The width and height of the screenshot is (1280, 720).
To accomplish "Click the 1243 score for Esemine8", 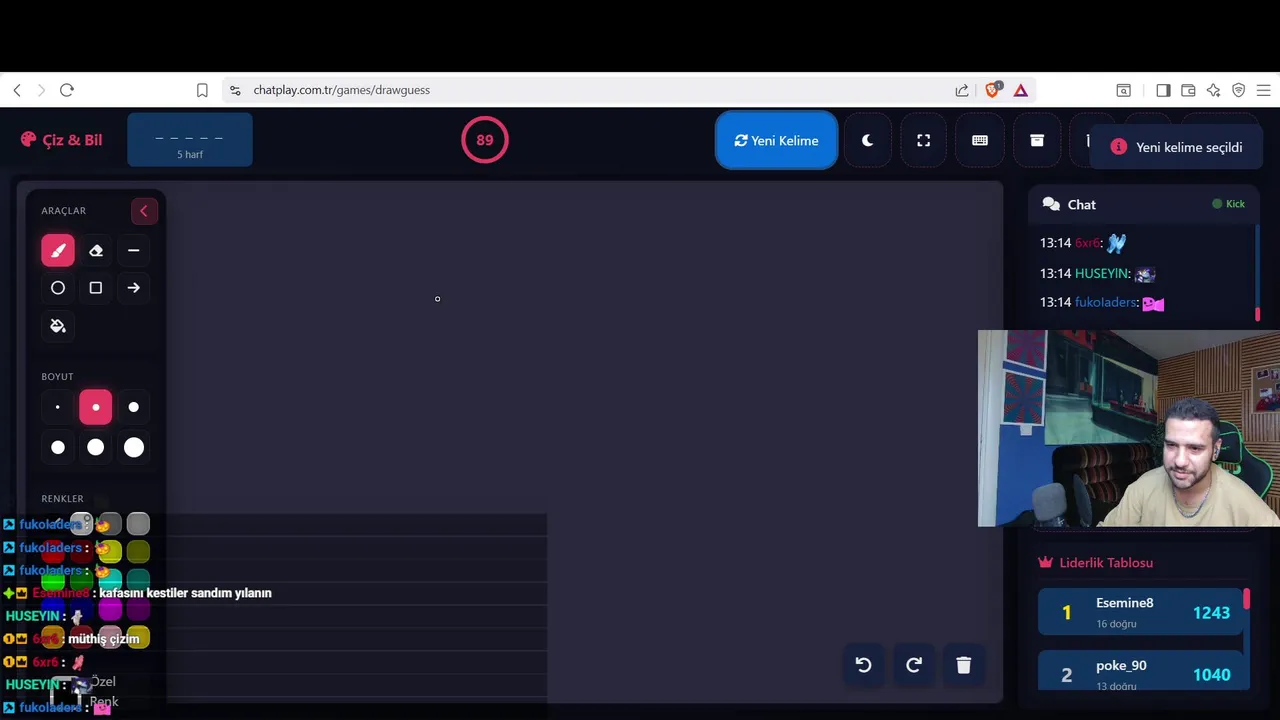I will point(1211,613).
